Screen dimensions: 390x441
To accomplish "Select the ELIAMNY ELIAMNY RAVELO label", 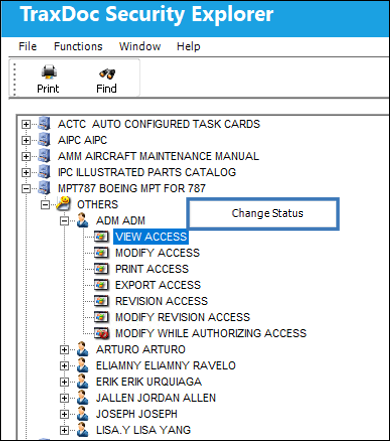I will 166,366.
